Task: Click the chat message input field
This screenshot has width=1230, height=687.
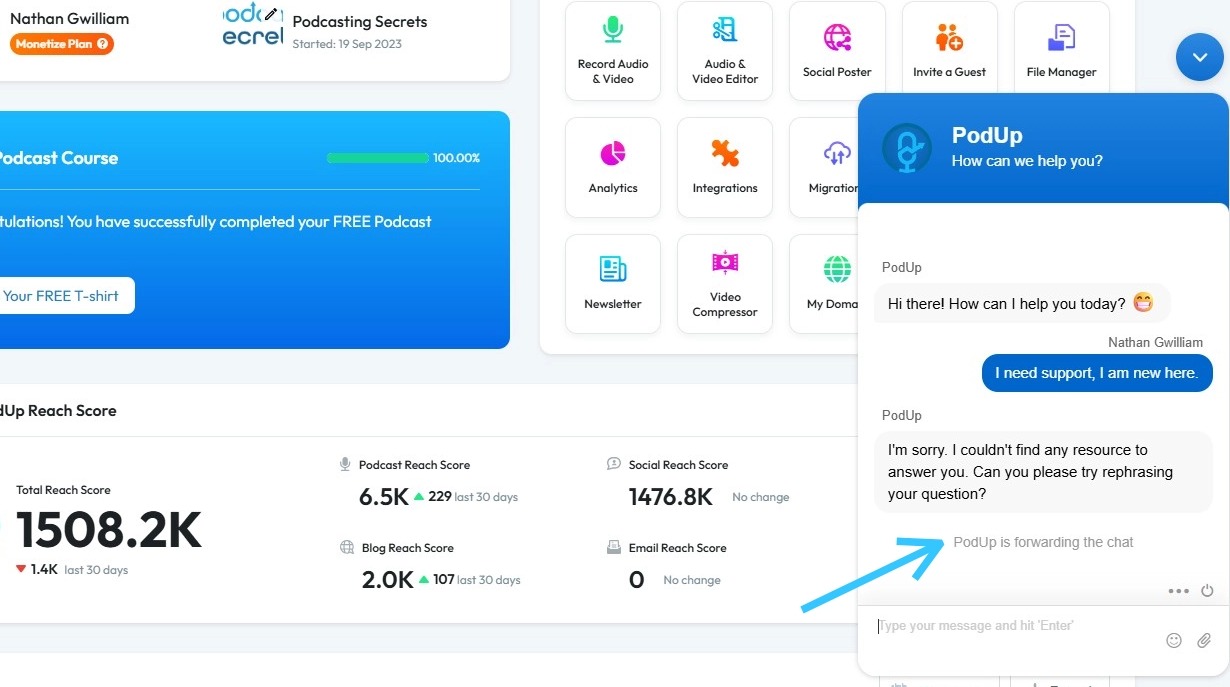Action: click(x=1010, y=626)
